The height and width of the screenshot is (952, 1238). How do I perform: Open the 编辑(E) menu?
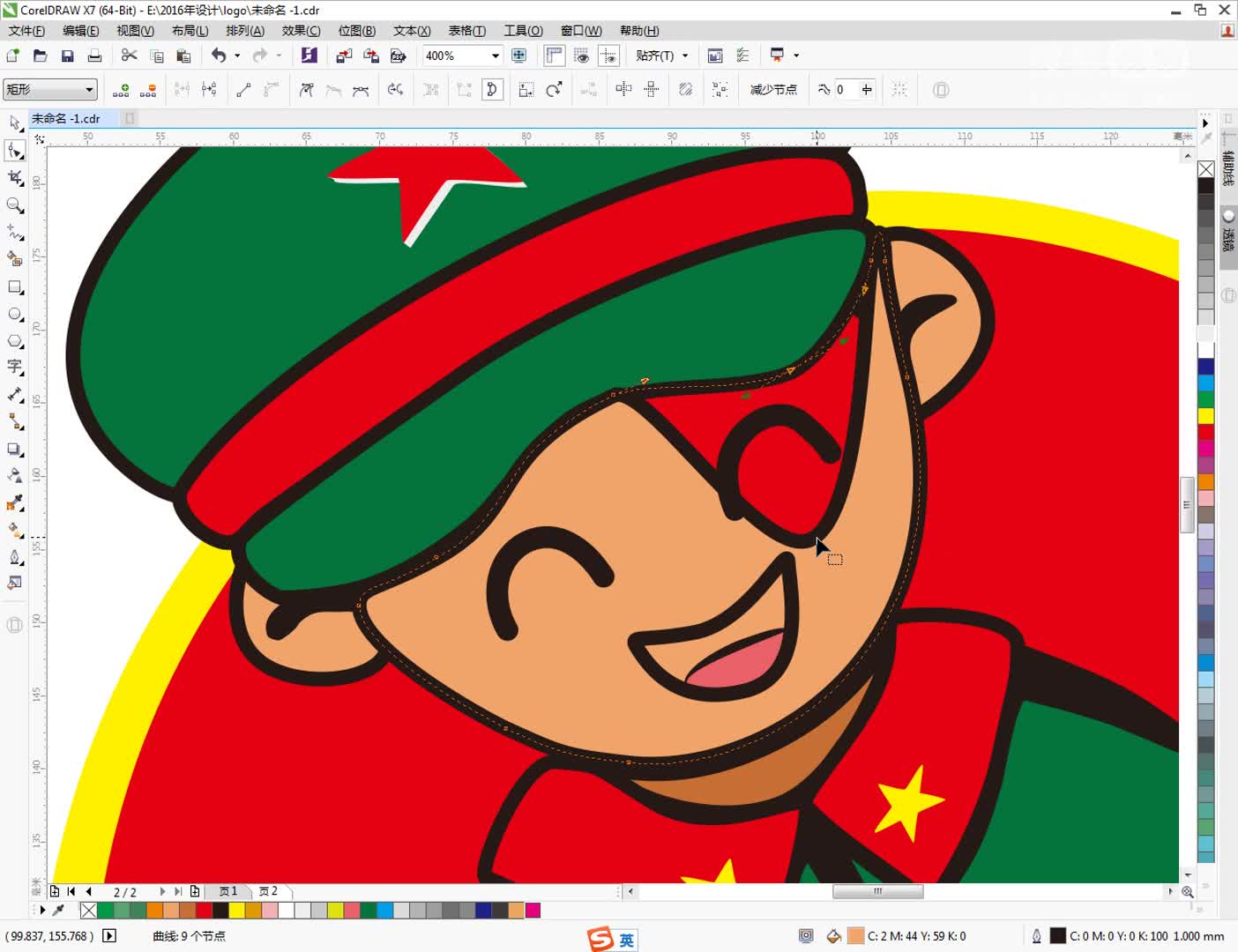(81, 31)
